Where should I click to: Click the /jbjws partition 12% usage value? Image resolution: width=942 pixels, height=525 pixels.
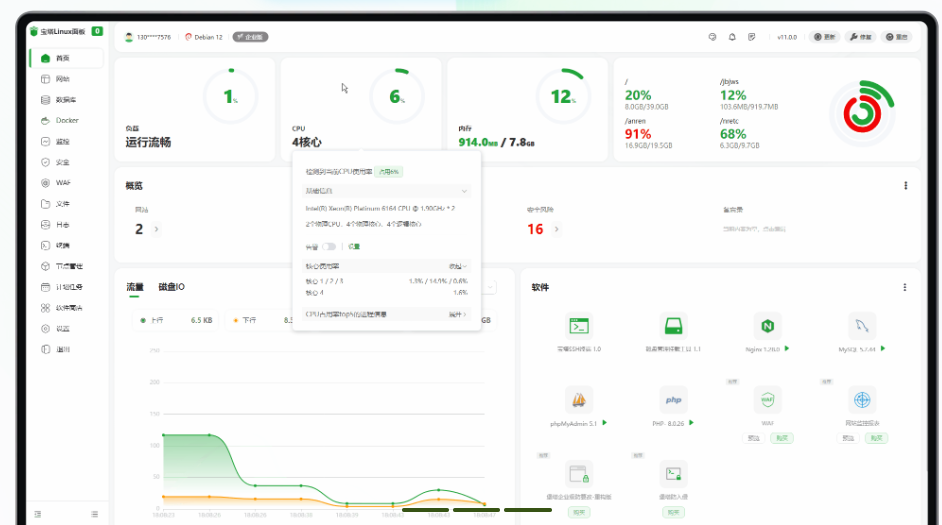point(733,95)
